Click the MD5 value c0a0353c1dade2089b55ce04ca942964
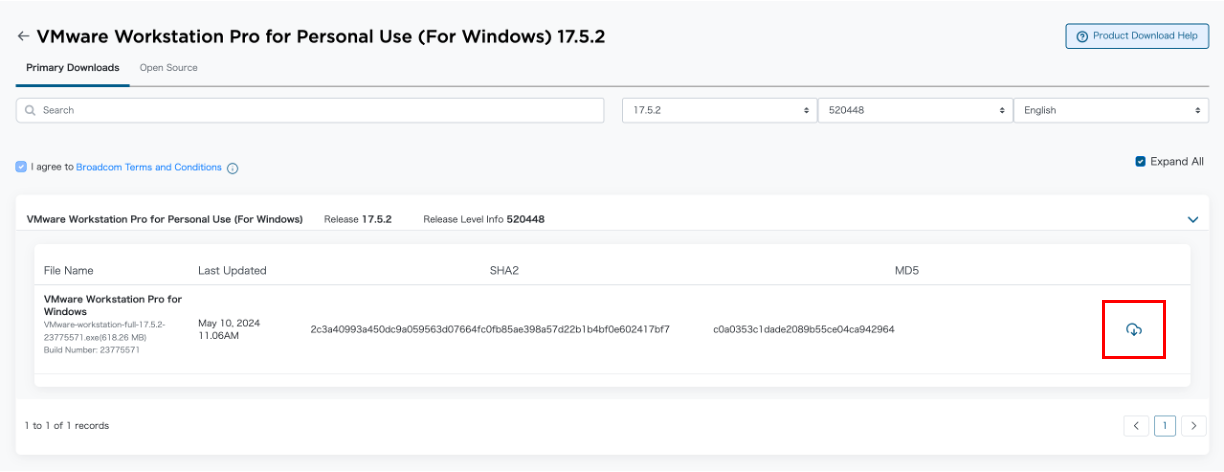Image resolution: width=1224 pixels, height=472 pixels. click(803, 329)
